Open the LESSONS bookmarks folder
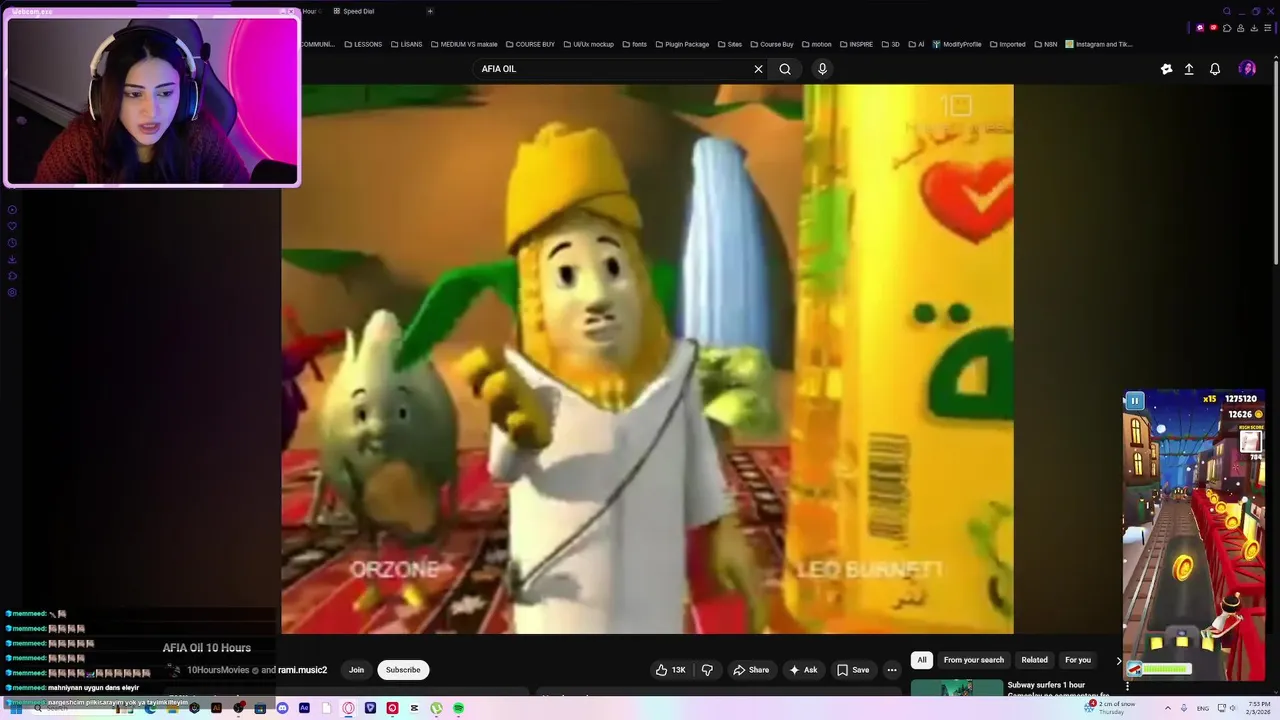This screenshot has width=1280, height=720. tap(362, 44)
